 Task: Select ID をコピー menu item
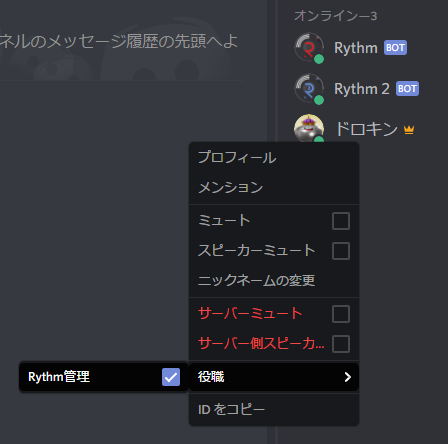[274, 409]
